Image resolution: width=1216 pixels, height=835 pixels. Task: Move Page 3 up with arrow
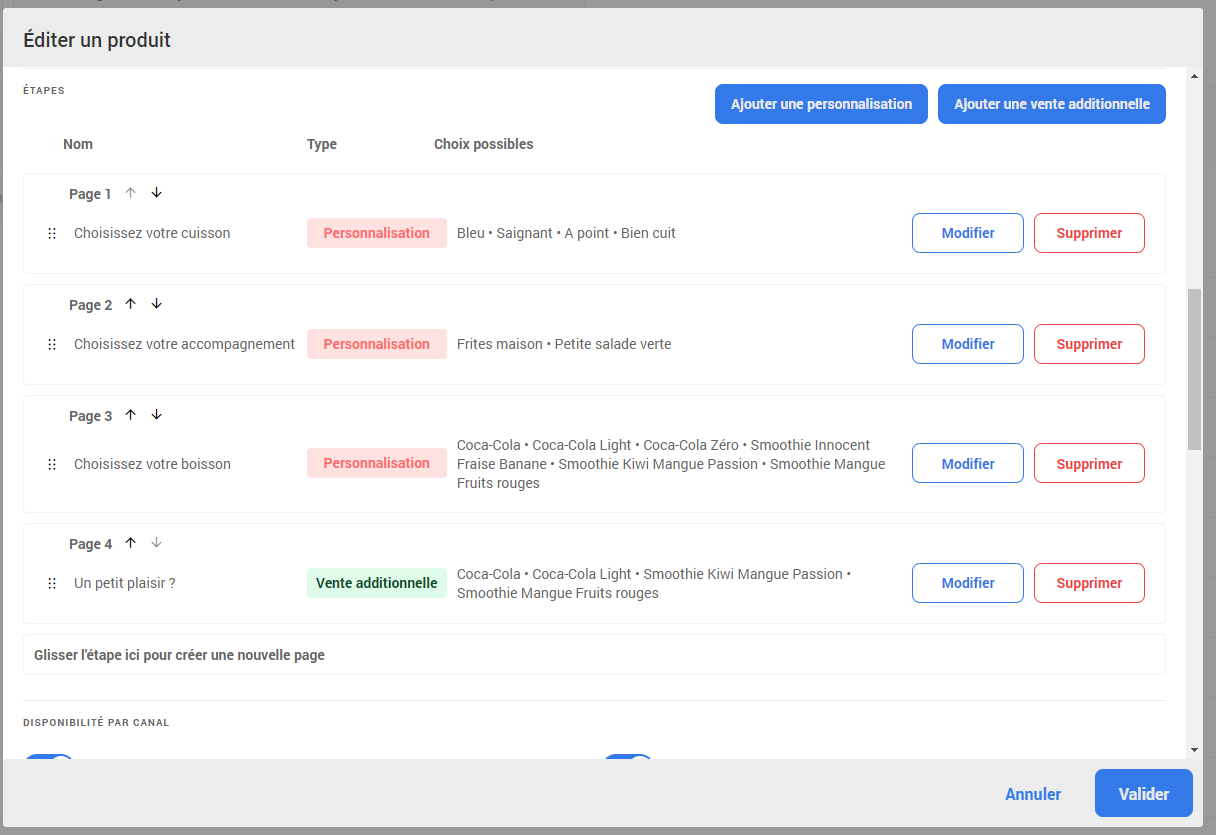pyautogui.click(x=130, y=415)
